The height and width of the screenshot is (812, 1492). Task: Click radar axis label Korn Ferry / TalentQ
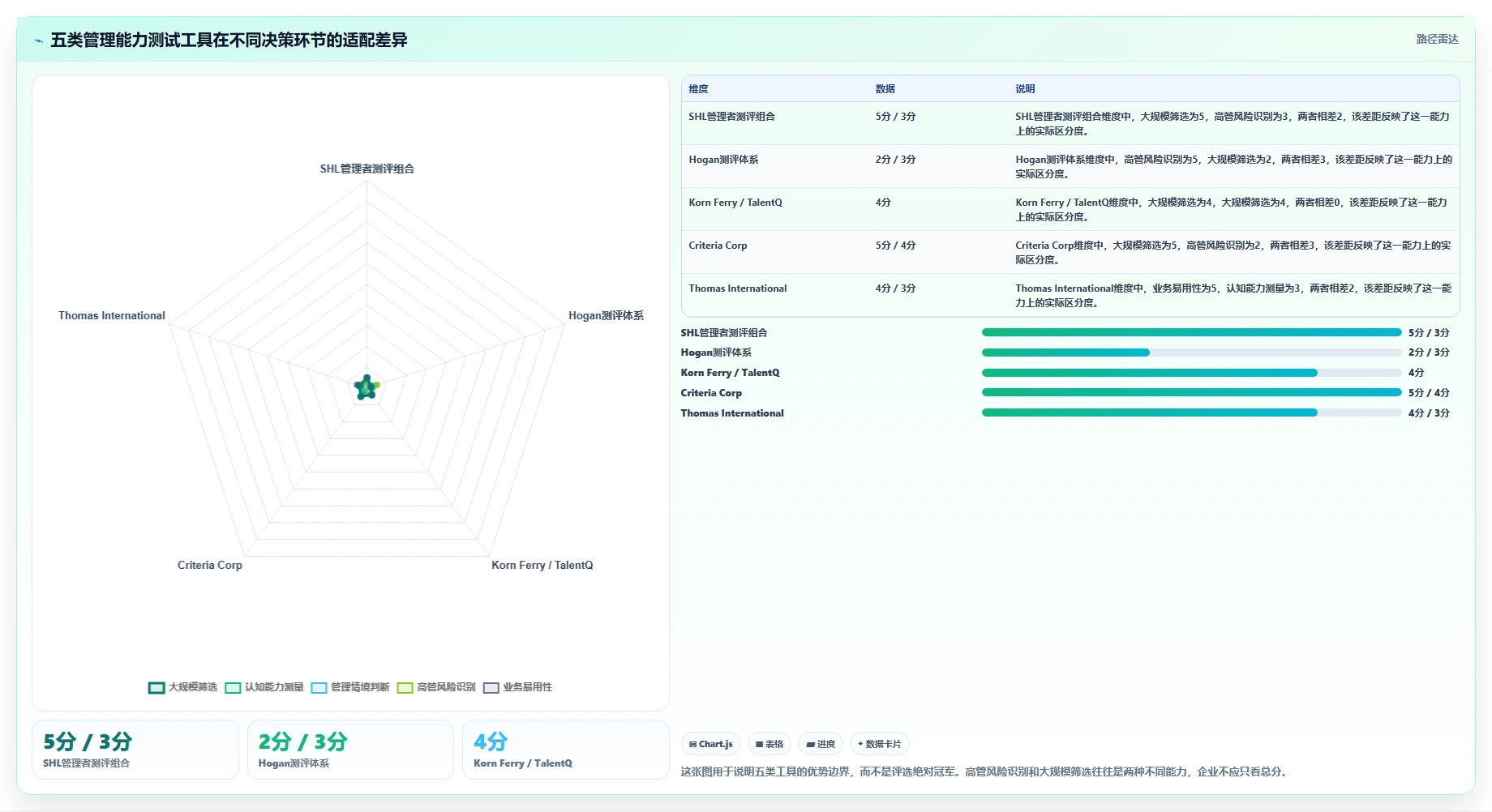pos(542,565)
